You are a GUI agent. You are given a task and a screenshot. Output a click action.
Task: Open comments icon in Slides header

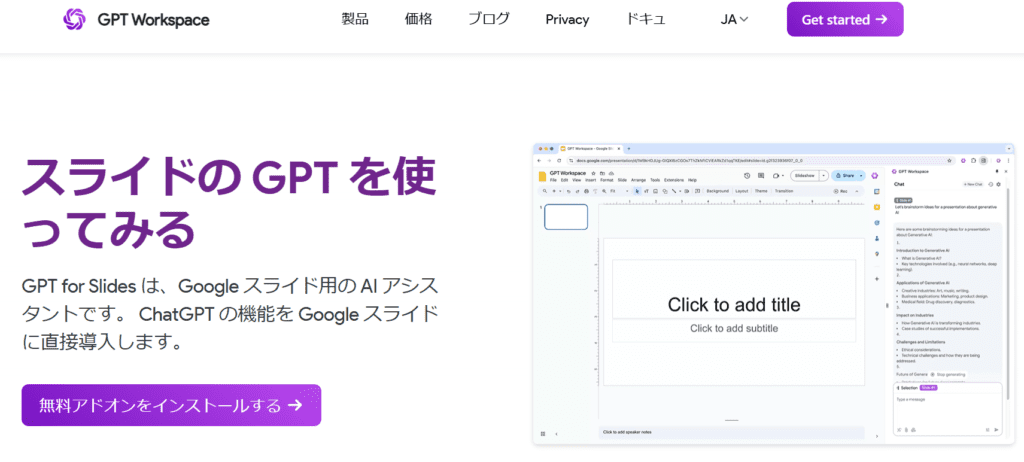click(761, 176)
